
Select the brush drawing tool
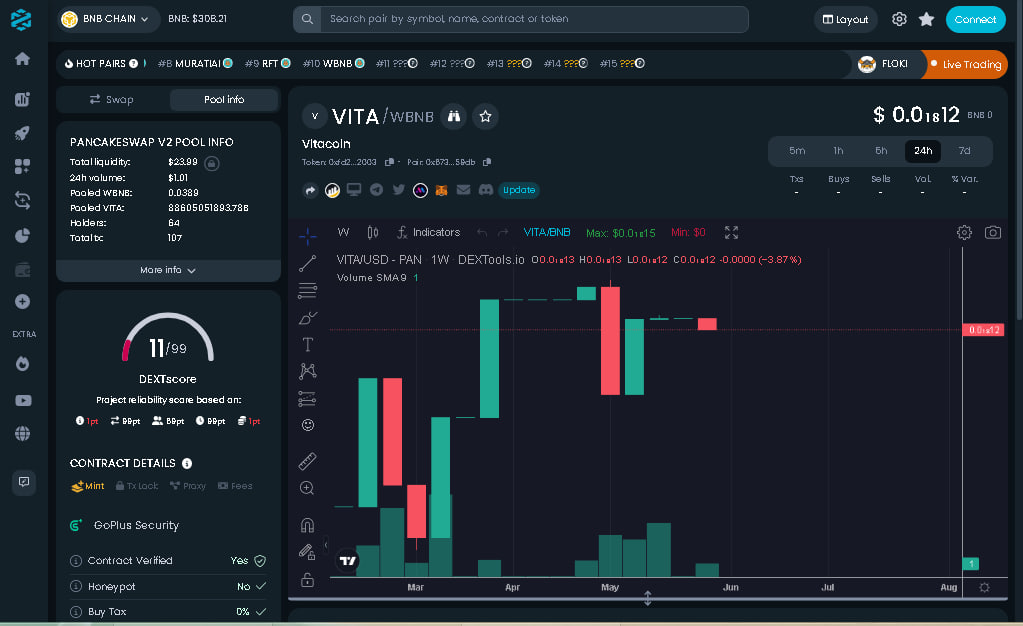pyautogui.click(x=307, y=317)
